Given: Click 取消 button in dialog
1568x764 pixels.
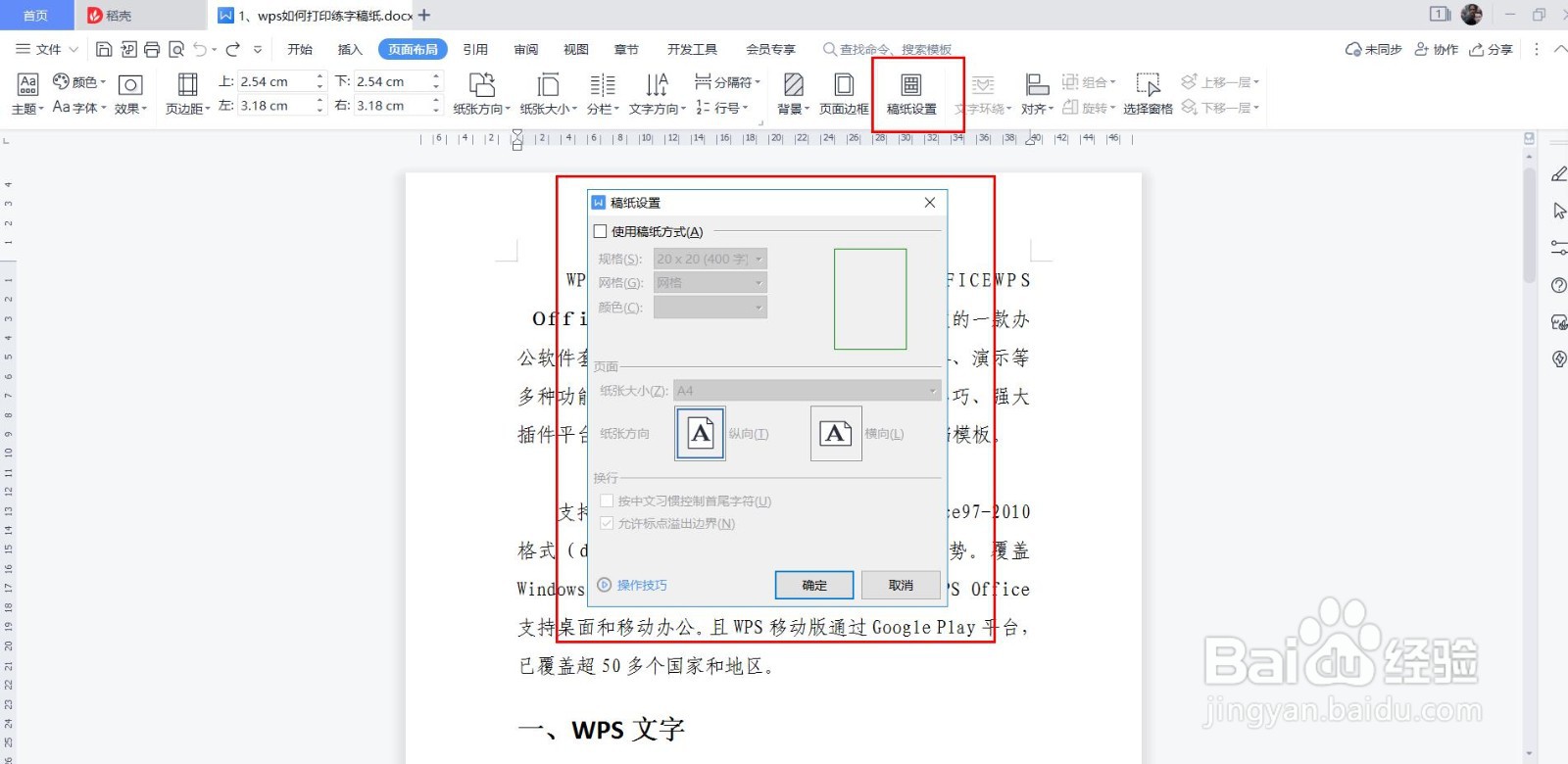Looking at the screenshot, I should pos(901,585).
